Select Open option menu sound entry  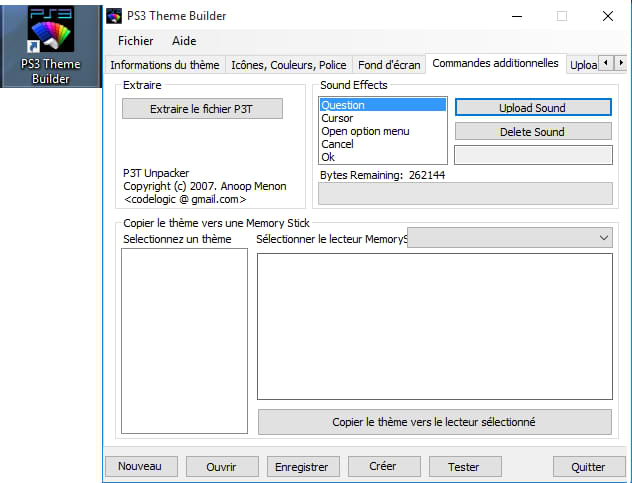pyautogui.click(x=383, y=131)
